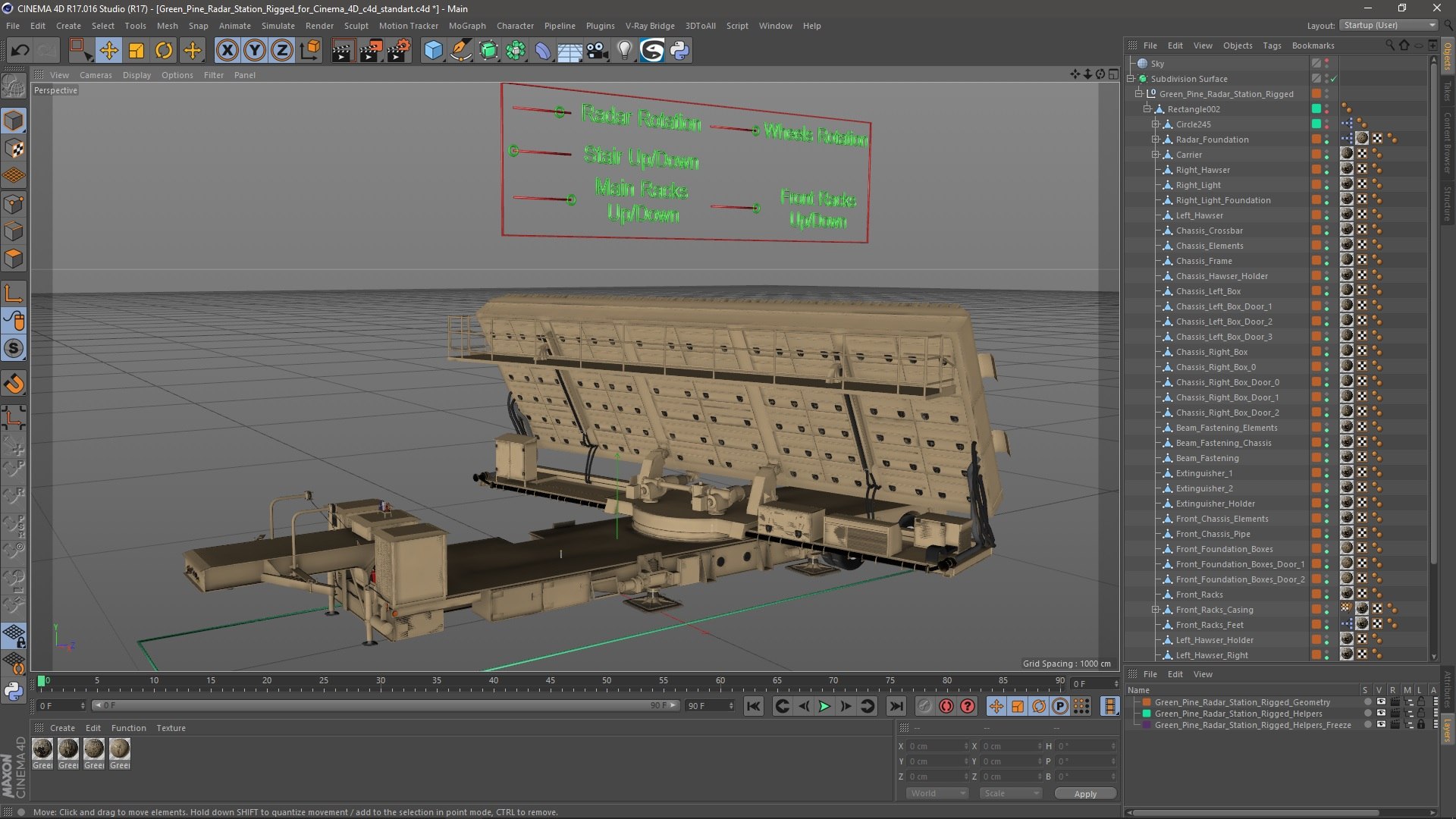
Task: Open the Scale mode dropdown
Action: [x=1011, y=793]
